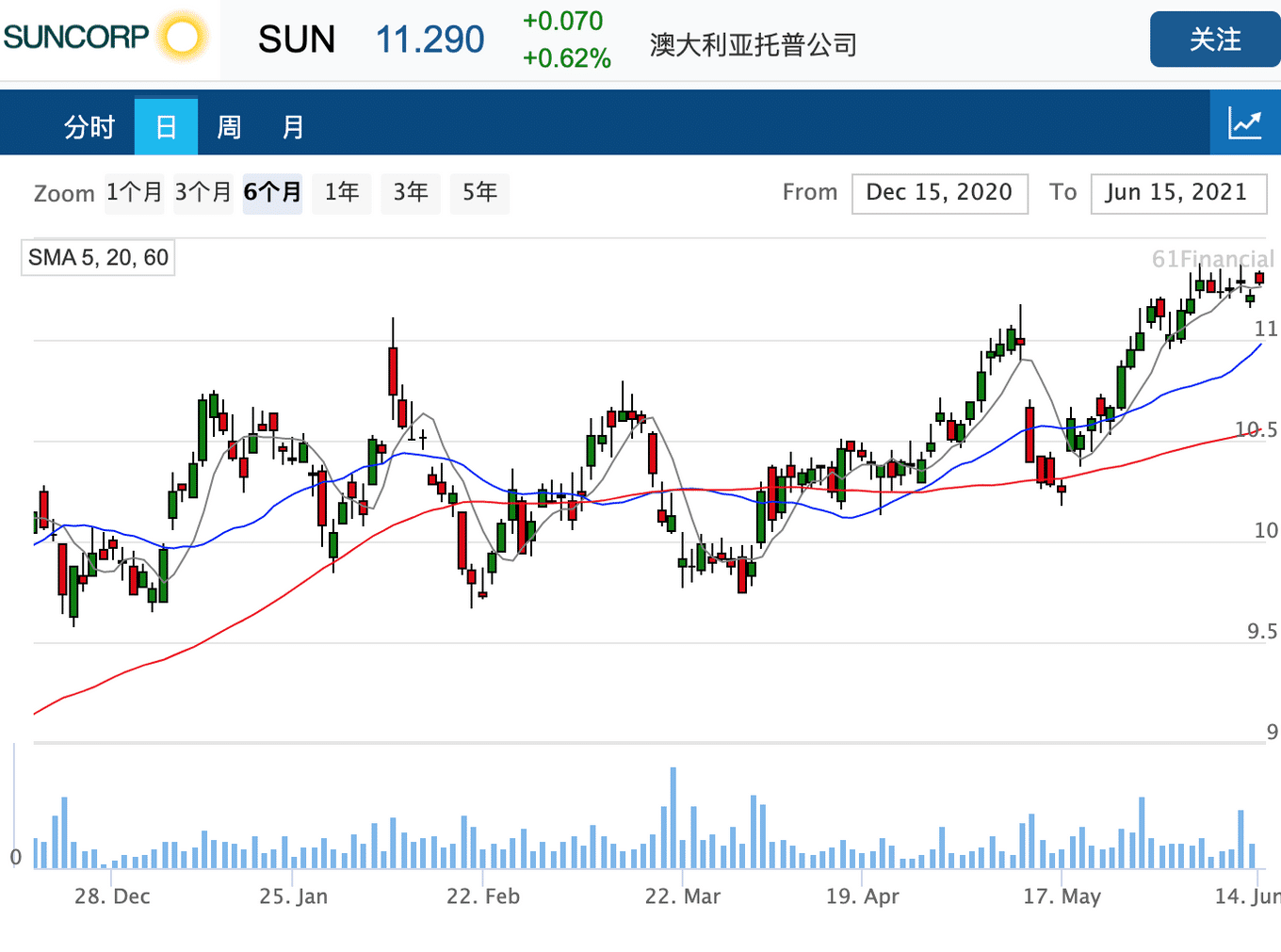1281x952 pixels.
Task: Click the +0.070 change value
Action: click(x=562, y=21)
